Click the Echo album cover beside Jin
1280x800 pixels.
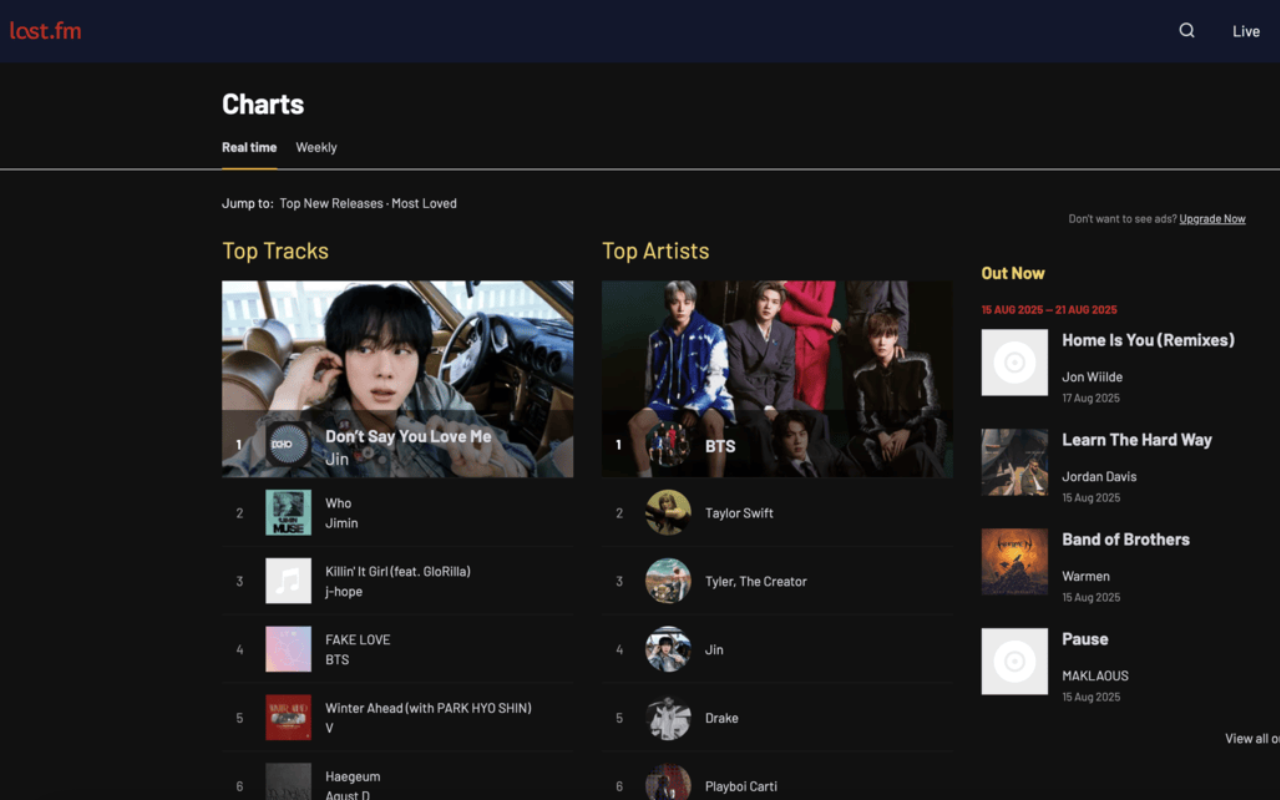click(x=288, y=444)
